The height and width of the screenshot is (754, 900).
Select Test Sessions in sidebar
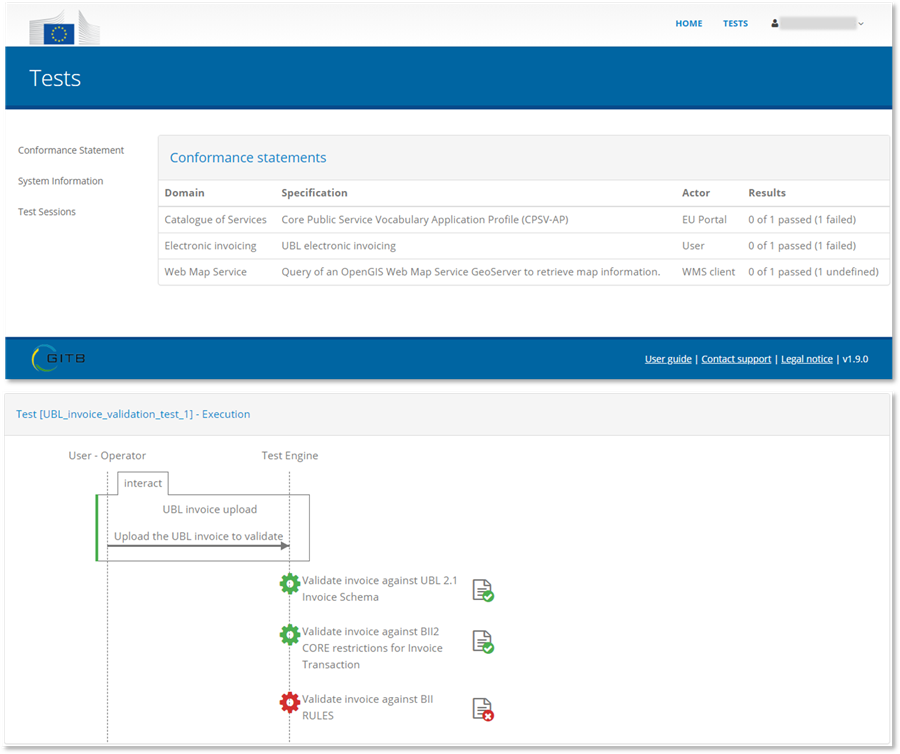tap(46, 212)
